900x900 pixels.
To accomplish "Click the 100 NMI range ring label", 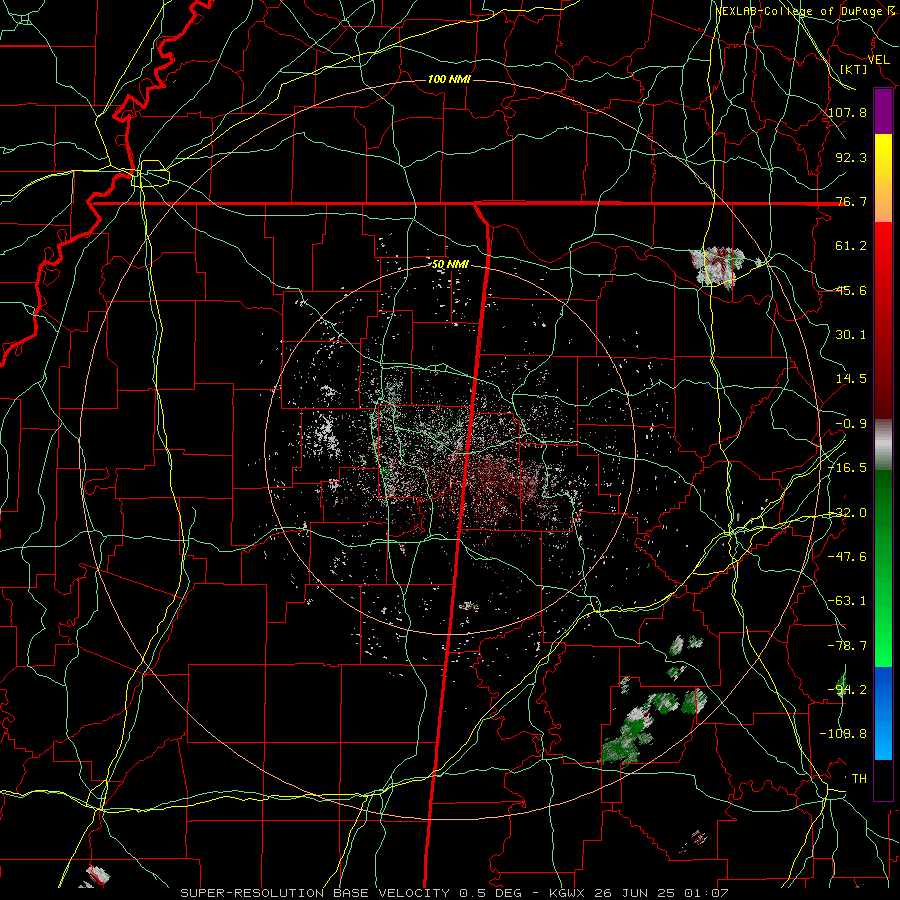I will point(449,79).
